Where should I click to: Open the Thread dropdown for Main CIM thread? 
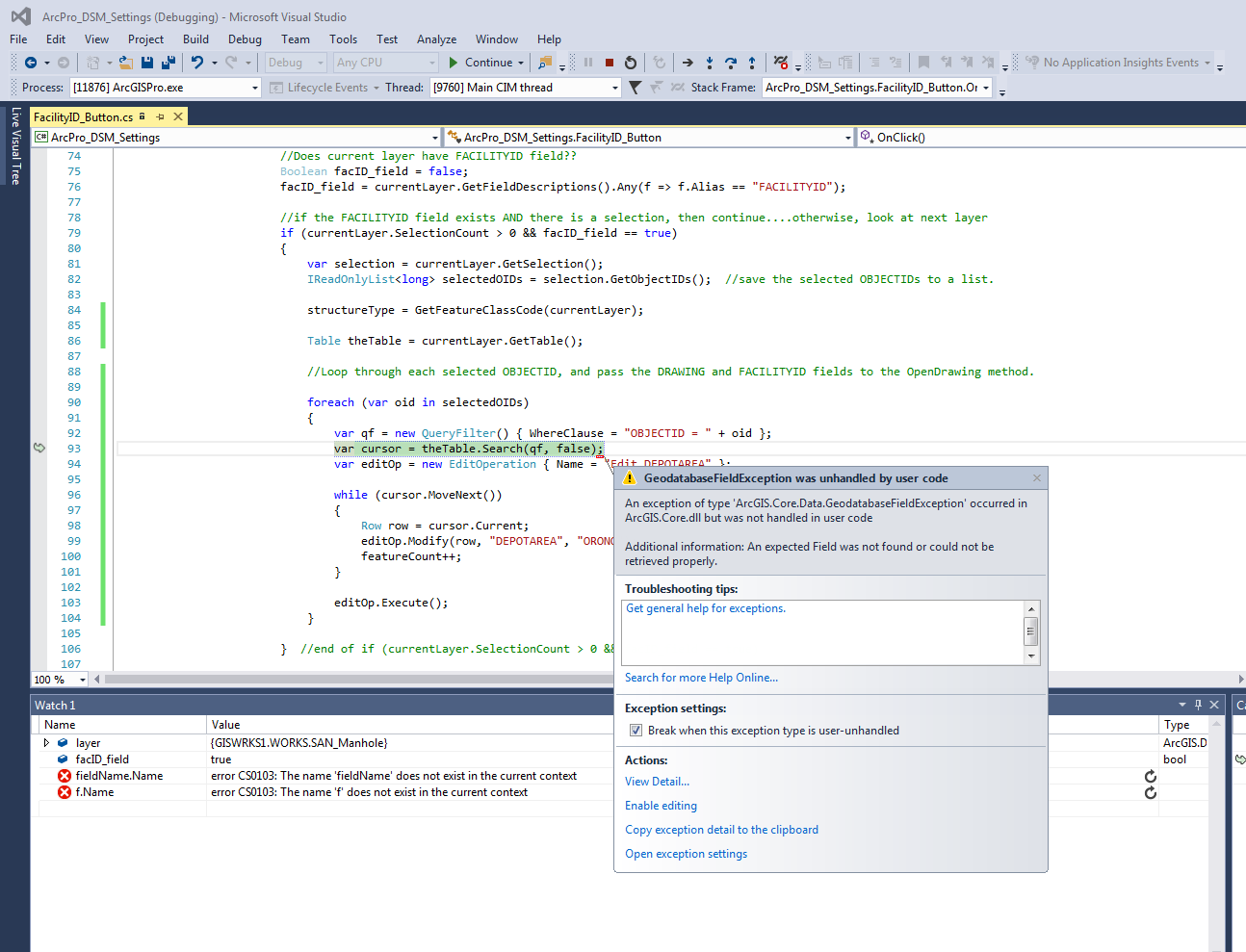click(x=615, y=88)
